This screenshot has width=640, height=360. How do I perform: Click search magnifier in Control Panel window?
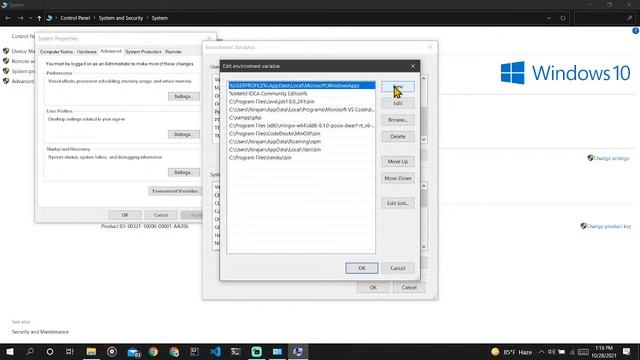[629, 18]
